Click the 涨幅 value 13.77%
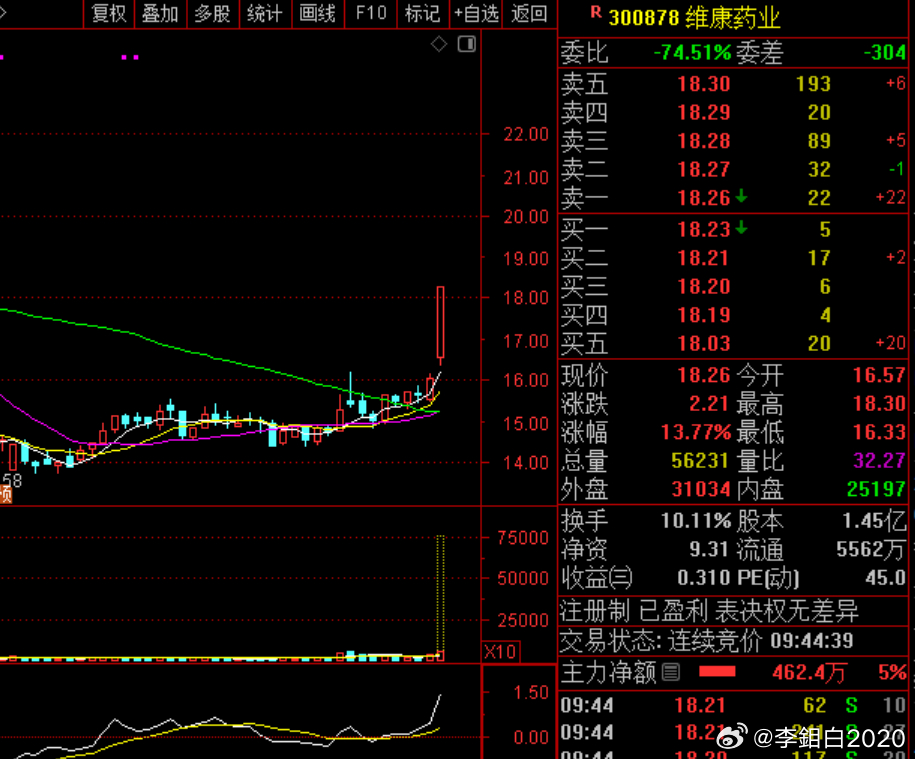This screenshot has height=759, width=915. click(696, 433)
